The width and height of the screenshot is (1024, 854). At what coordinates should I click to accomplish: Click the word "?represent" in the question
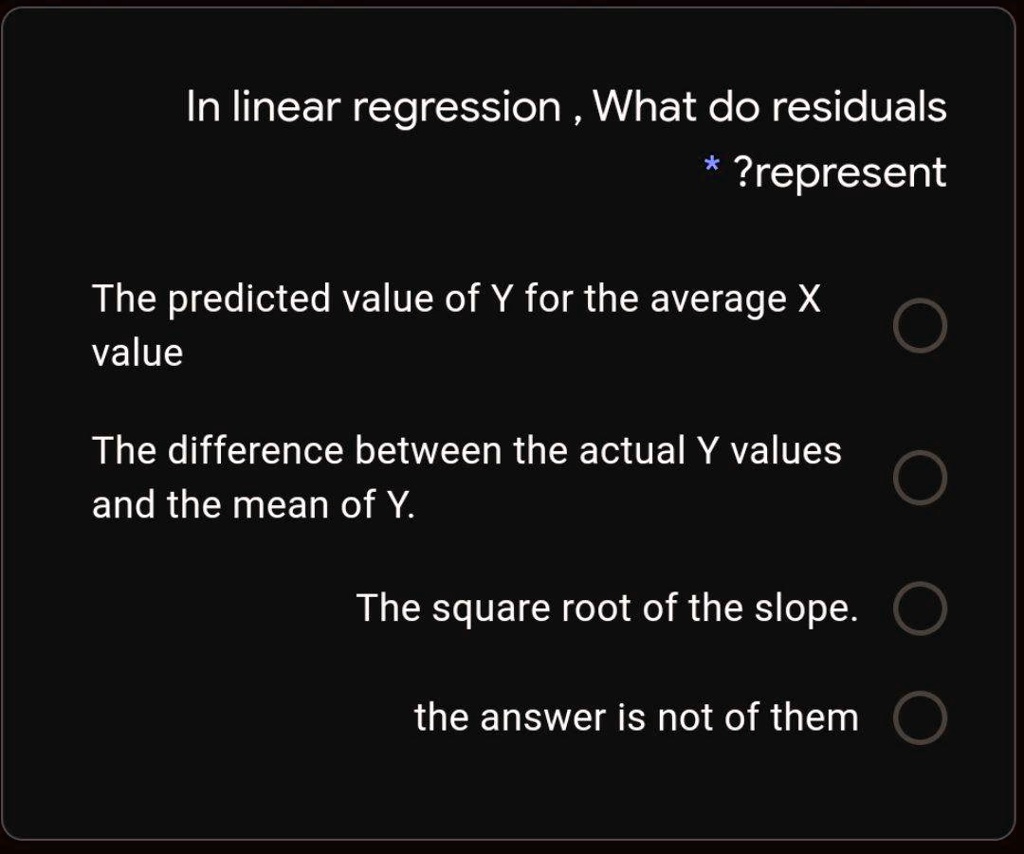(838, 171)
